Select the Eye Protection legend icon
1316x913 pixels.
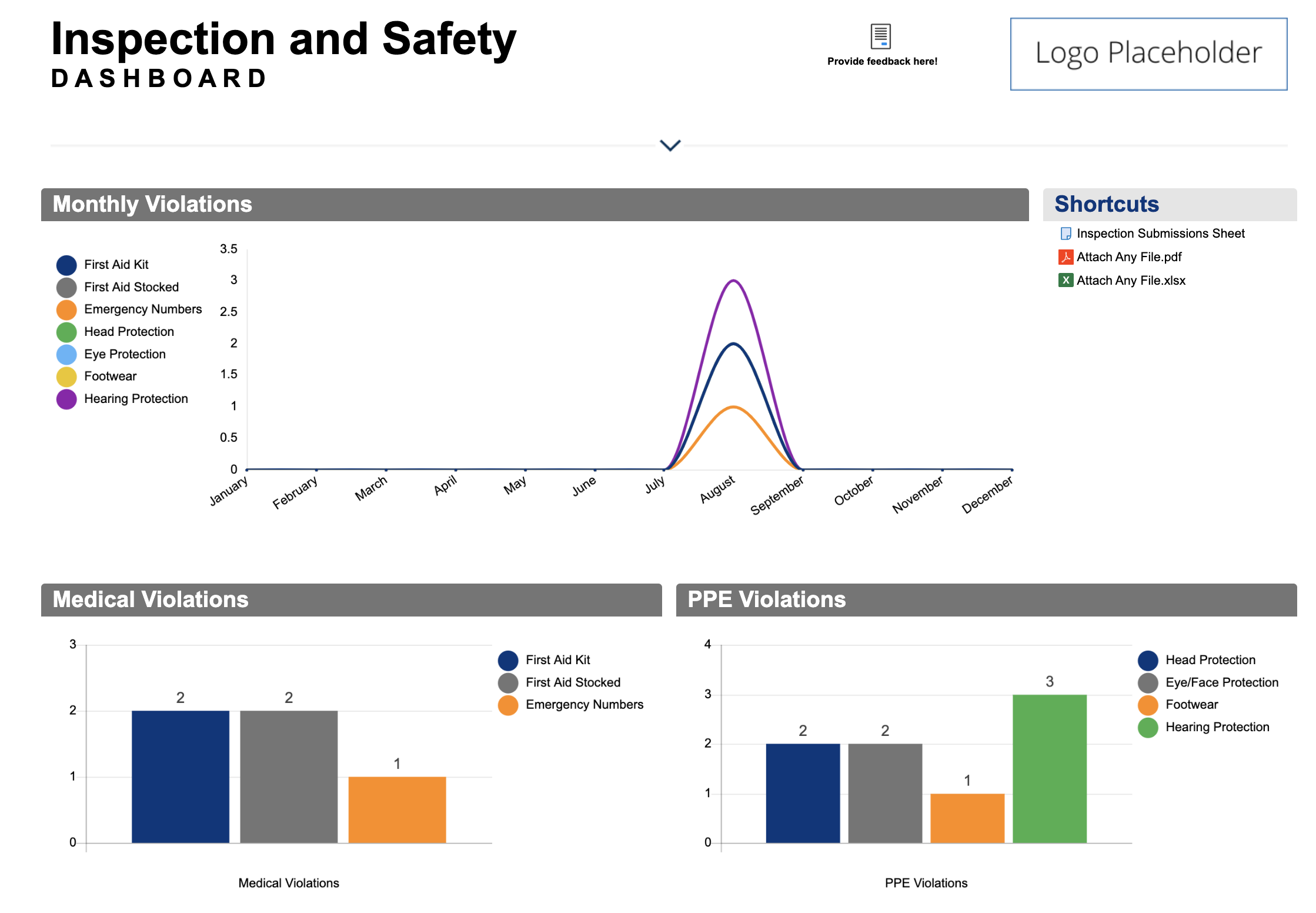(66, 354)
